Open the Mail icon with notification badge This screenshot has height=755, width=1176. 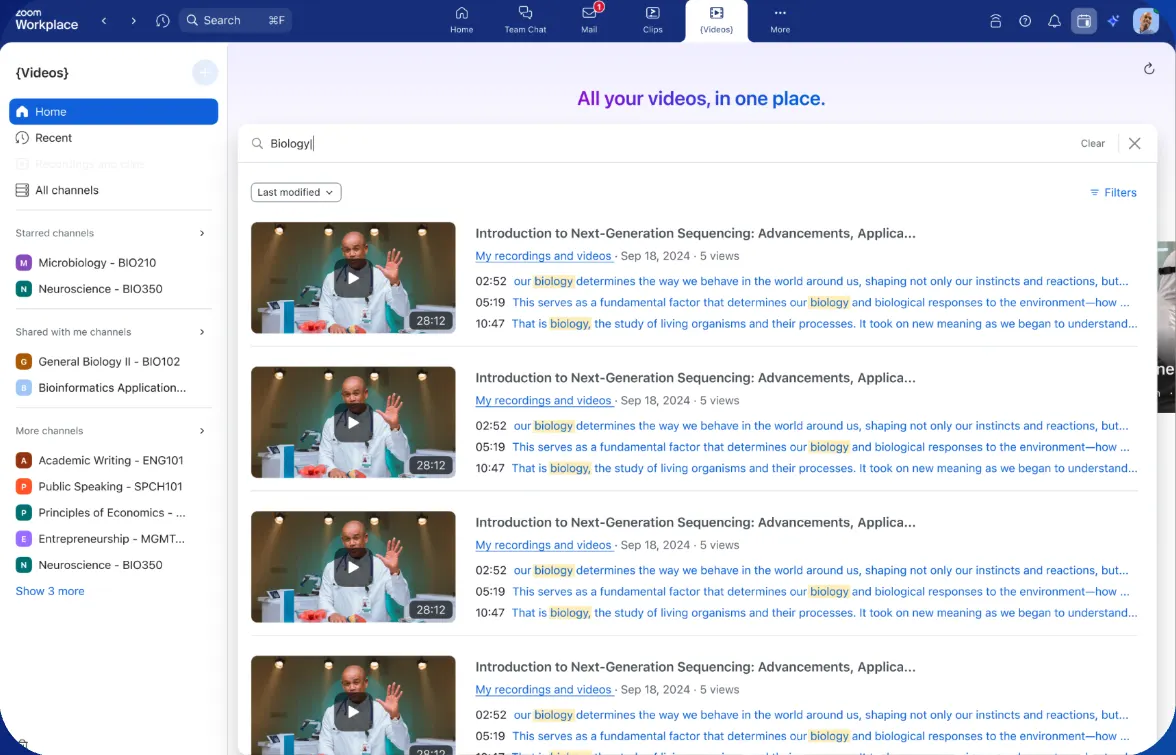point(589,20)
